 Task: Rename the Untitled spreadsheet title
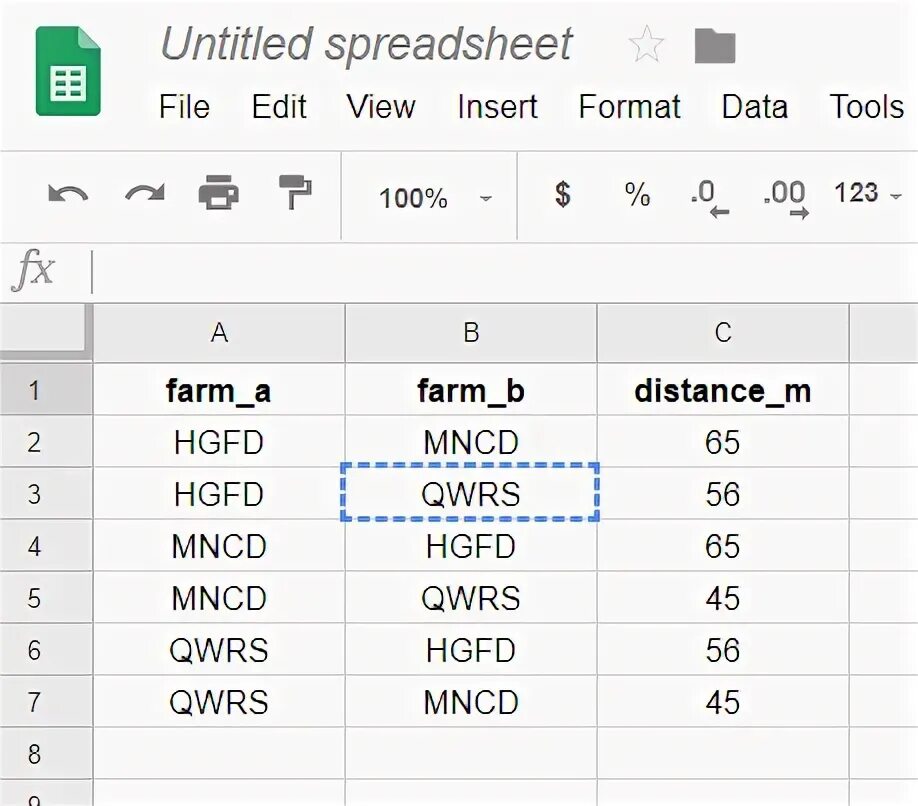(x=366, y=45)
